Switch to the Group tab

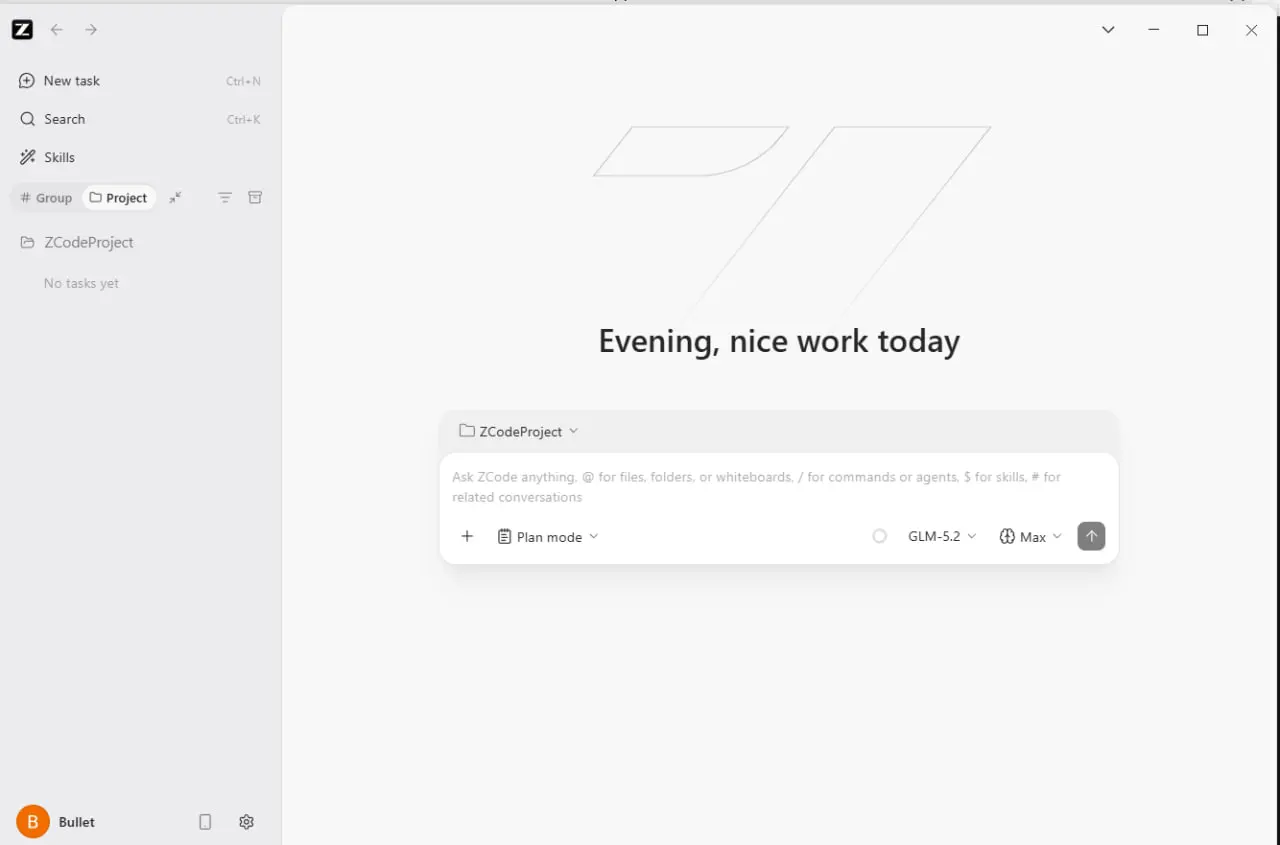click(x=46, y=198)
